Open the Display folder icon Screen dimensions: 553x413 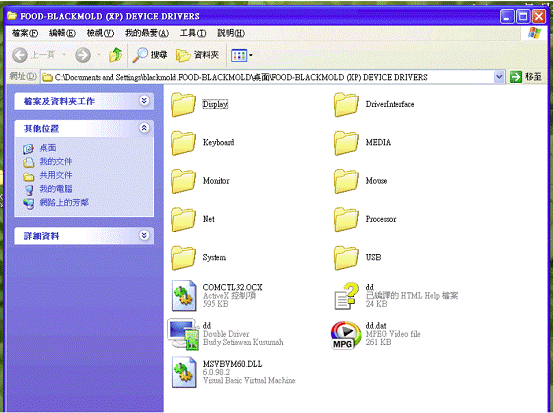(183, 104)
